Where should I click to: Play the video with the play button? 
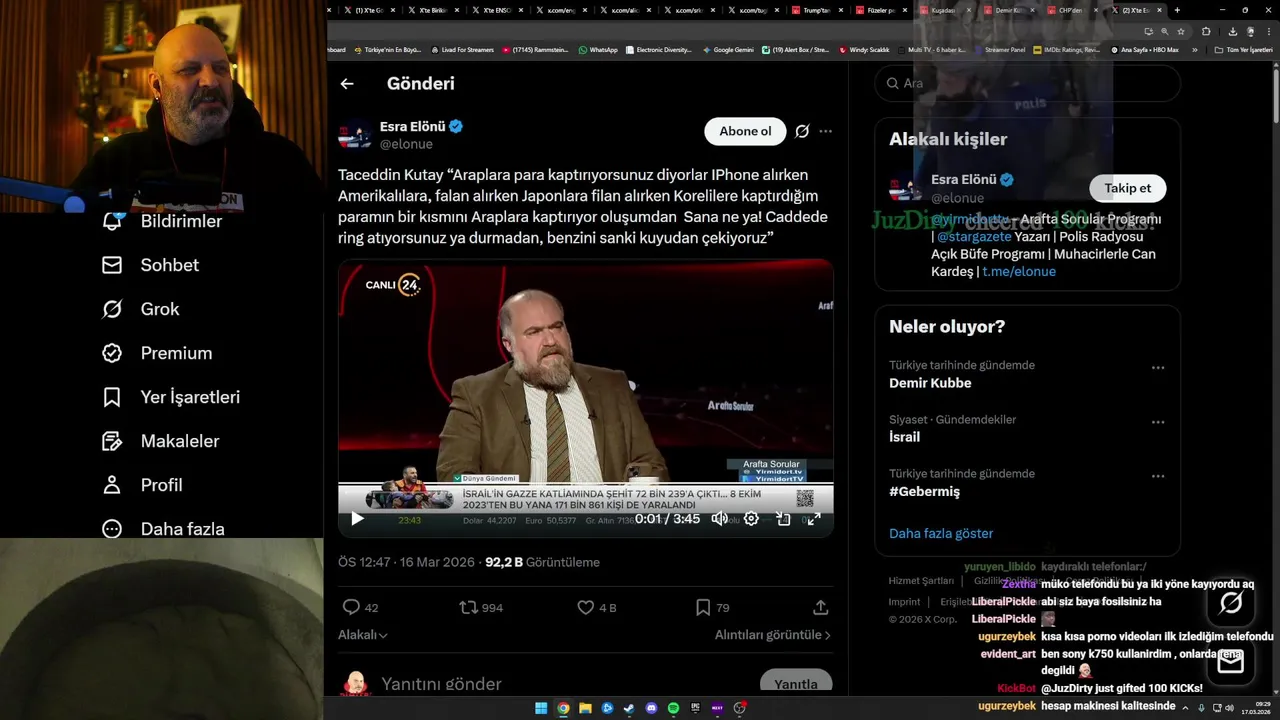(357, 518)
